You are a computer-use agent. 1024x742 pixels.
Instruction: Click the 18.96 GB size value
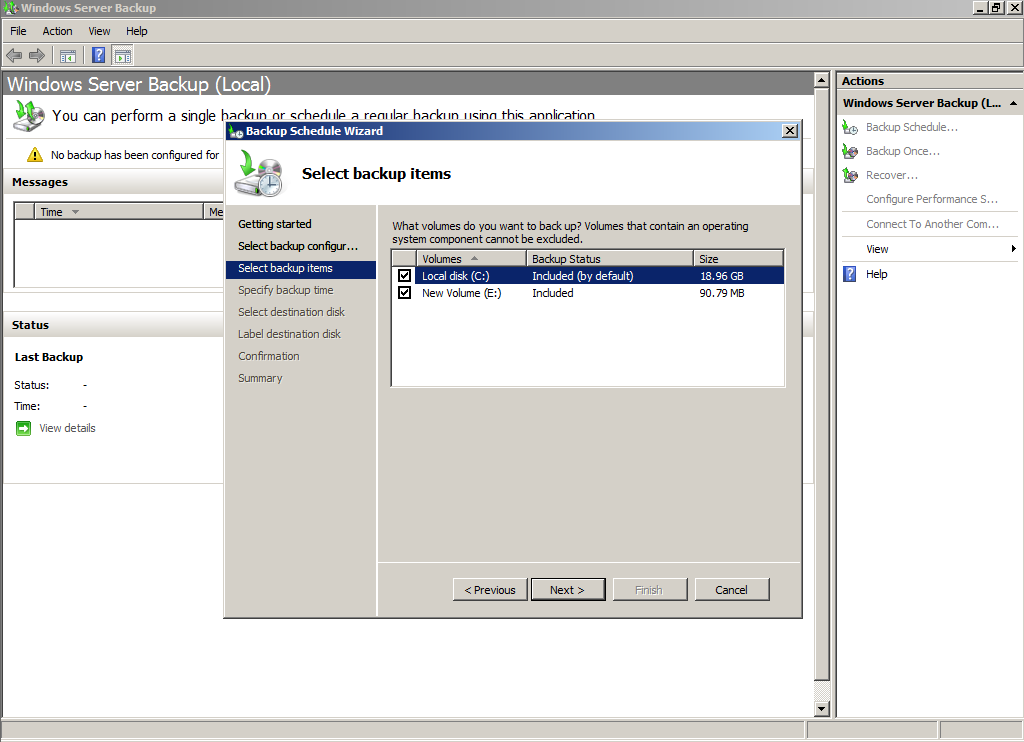pos(722,276)
